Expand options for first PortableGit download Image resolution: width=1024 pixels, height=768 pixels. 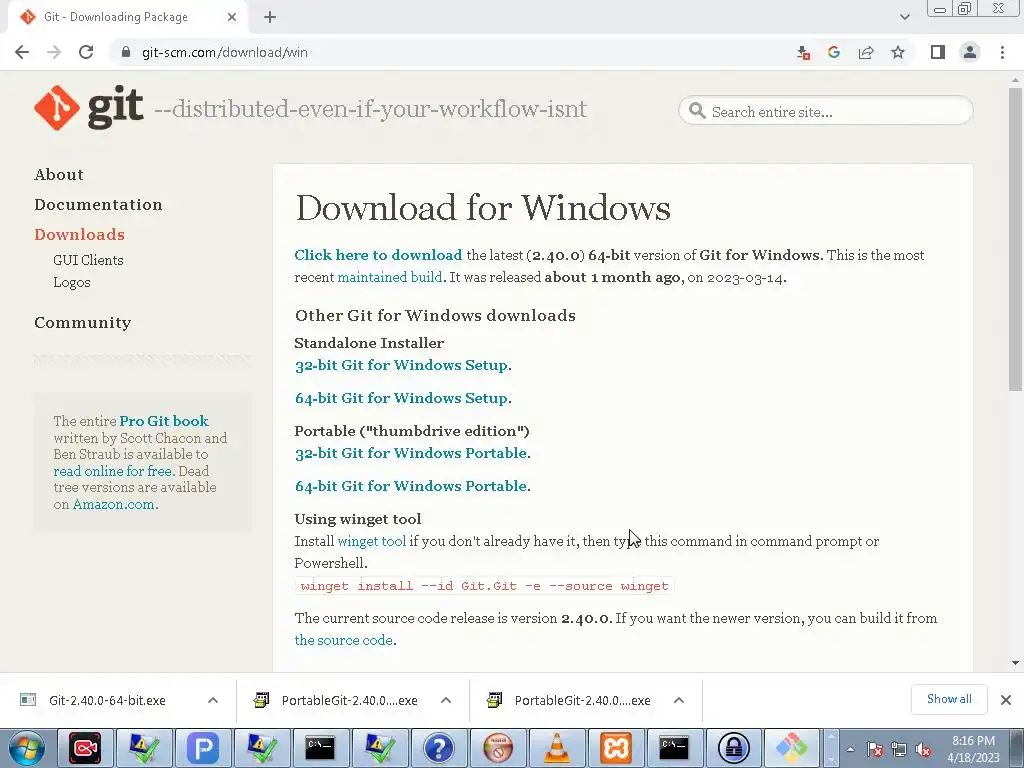click(x=446, y=700)
